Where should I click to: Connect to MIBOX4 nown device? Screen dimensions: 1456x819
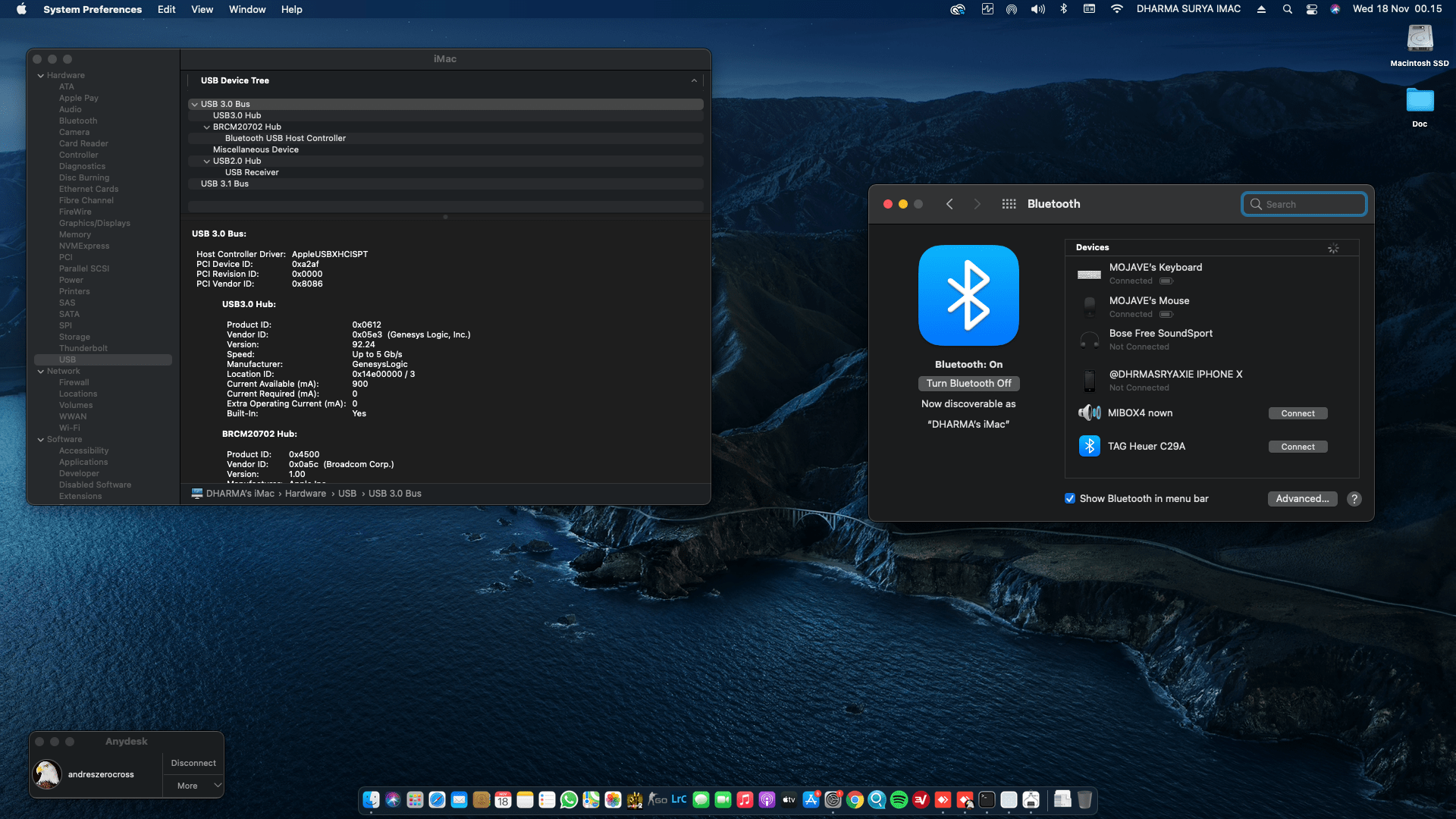[1298, 413]
